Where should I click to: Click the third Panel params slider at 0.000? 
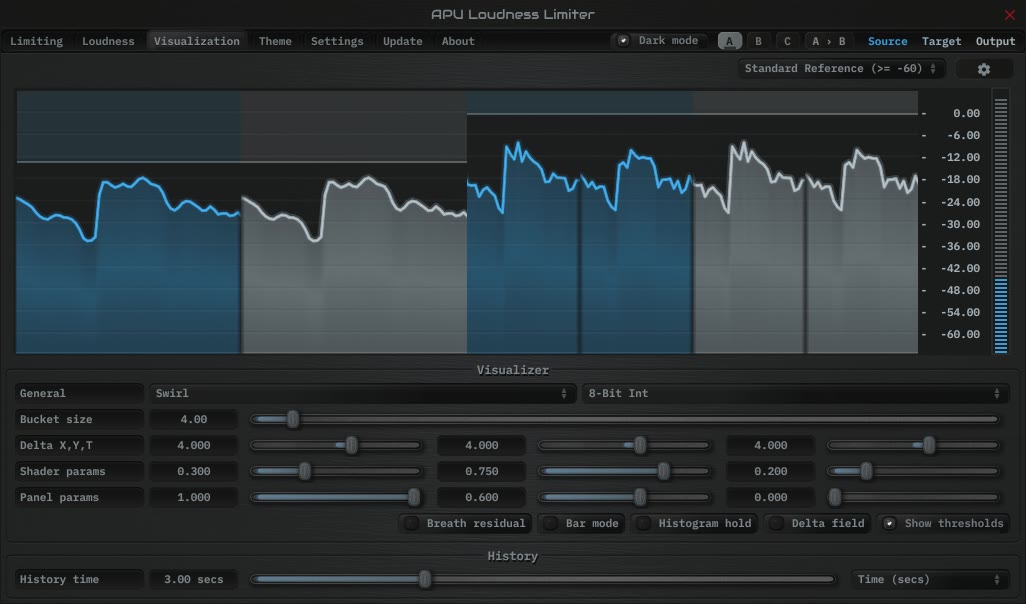click(834, 497)
